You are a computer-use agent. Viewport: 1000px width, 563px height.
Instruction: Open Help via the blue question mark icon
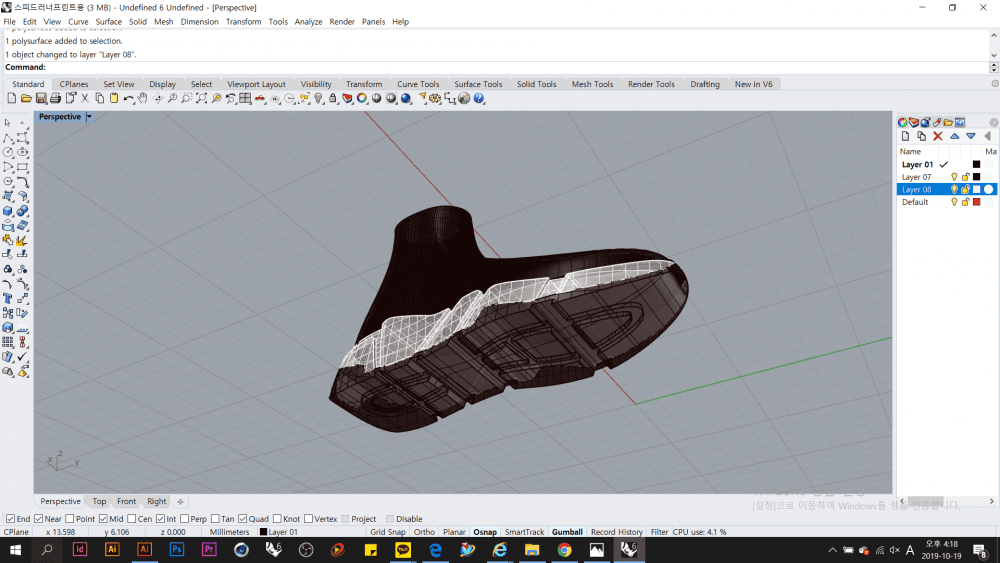(x=479, y=98)
